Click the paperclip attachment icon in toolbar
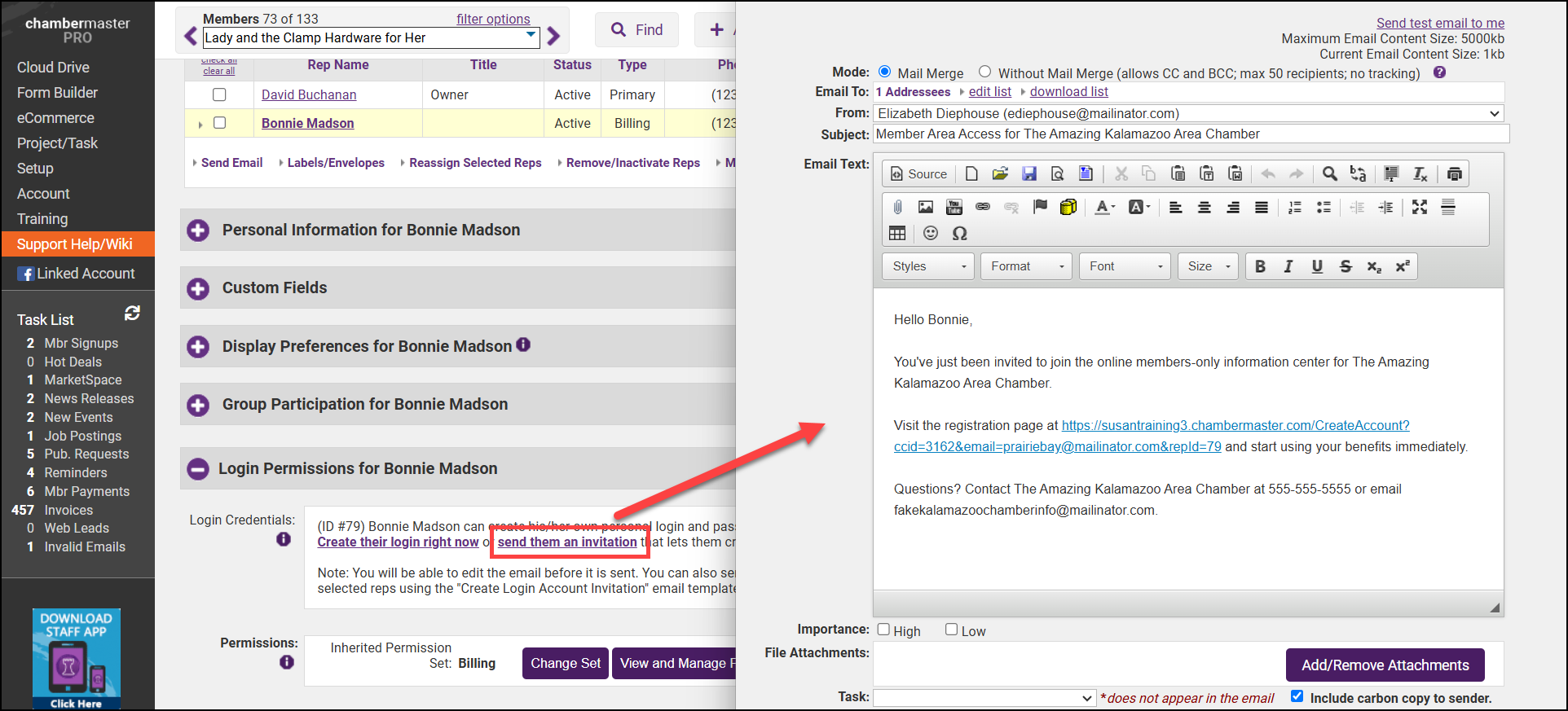The width and height of the screenshot is (1568, 711). pos(897,208)
